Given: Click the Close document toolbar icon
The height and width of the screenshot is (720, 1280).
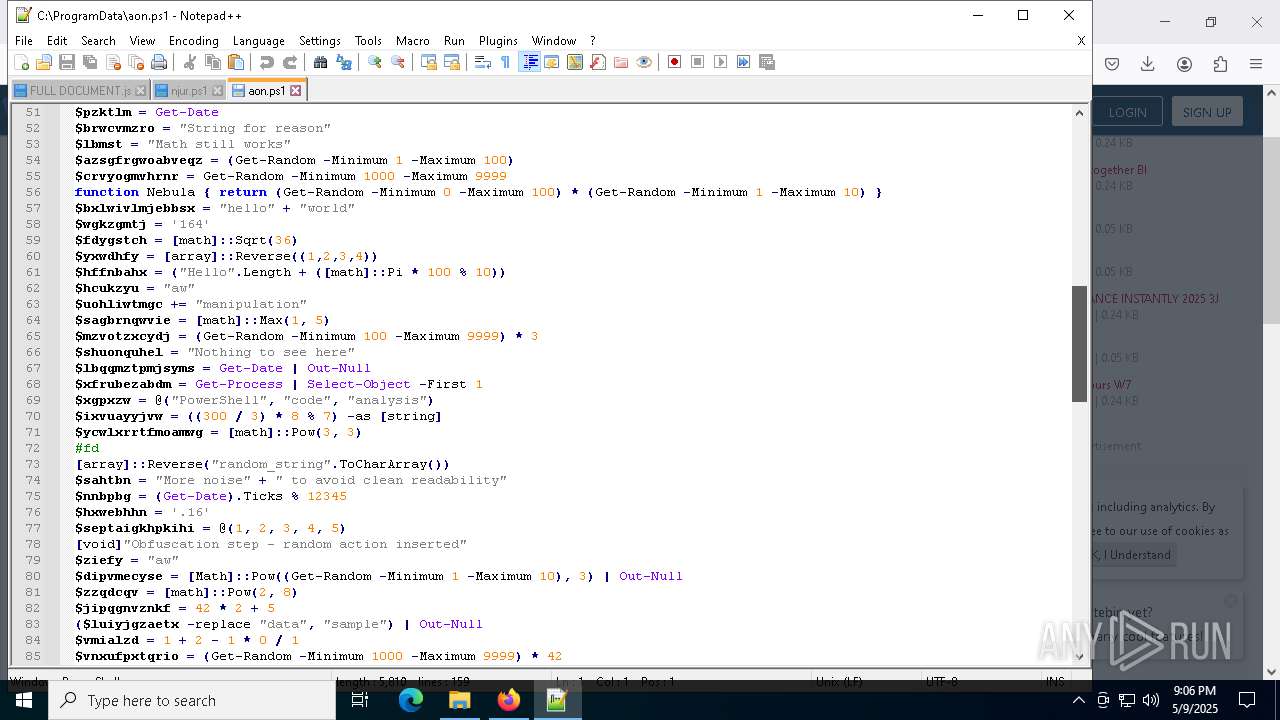Looking at the screenshot, I should pyautogui.click(x=113, y=62).
